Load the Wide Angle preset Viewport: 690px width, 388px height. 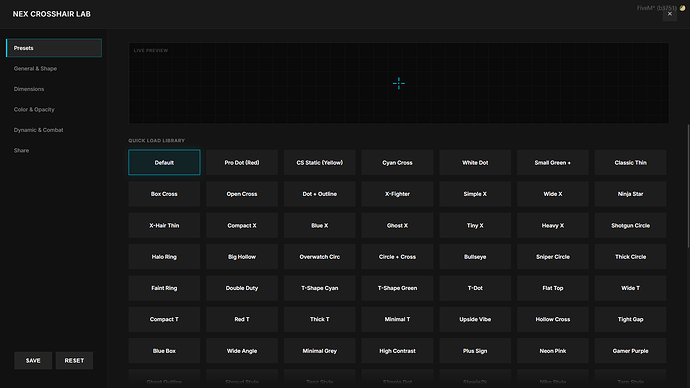(x=242, y=351)
